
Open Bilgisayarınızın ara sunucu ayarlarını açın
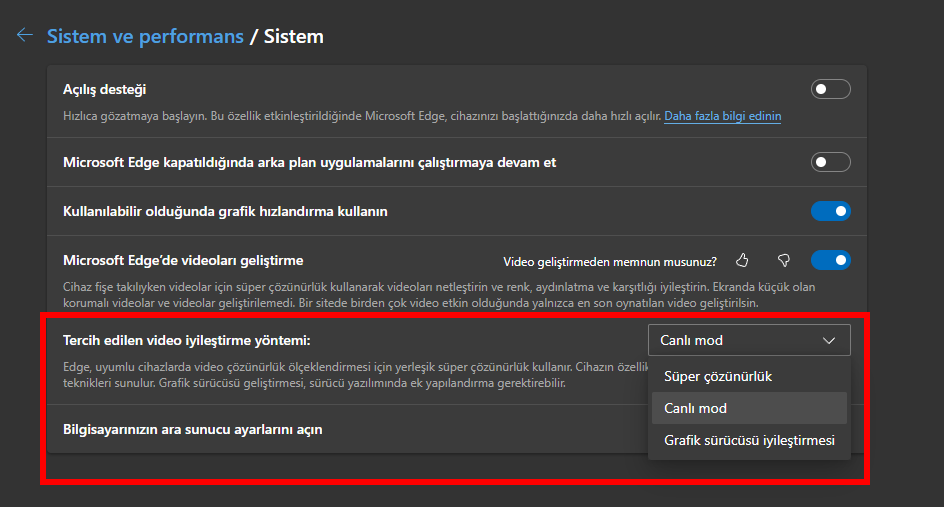click(x=193, y=429)
